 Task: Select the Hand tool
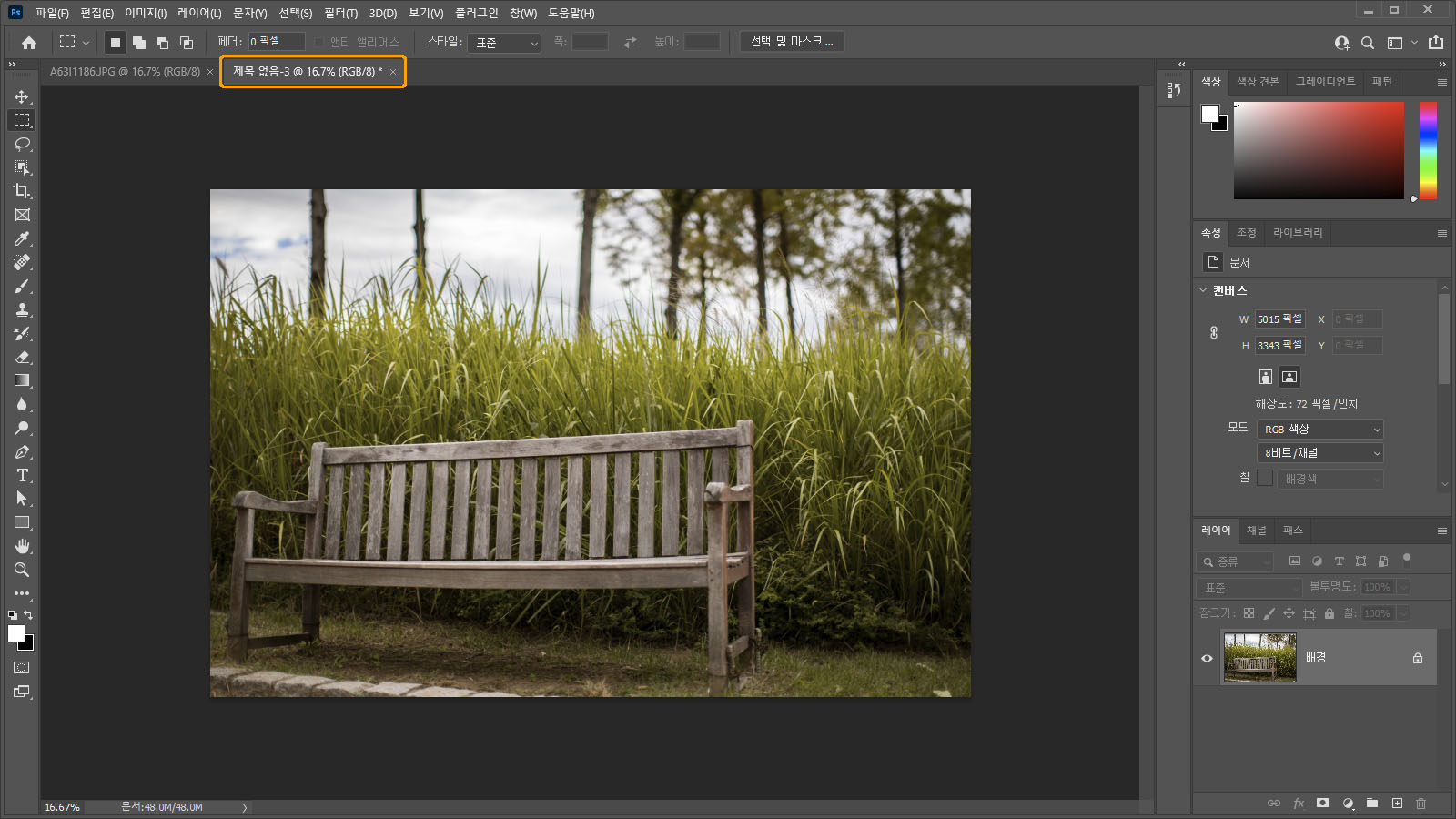(22, 546)
